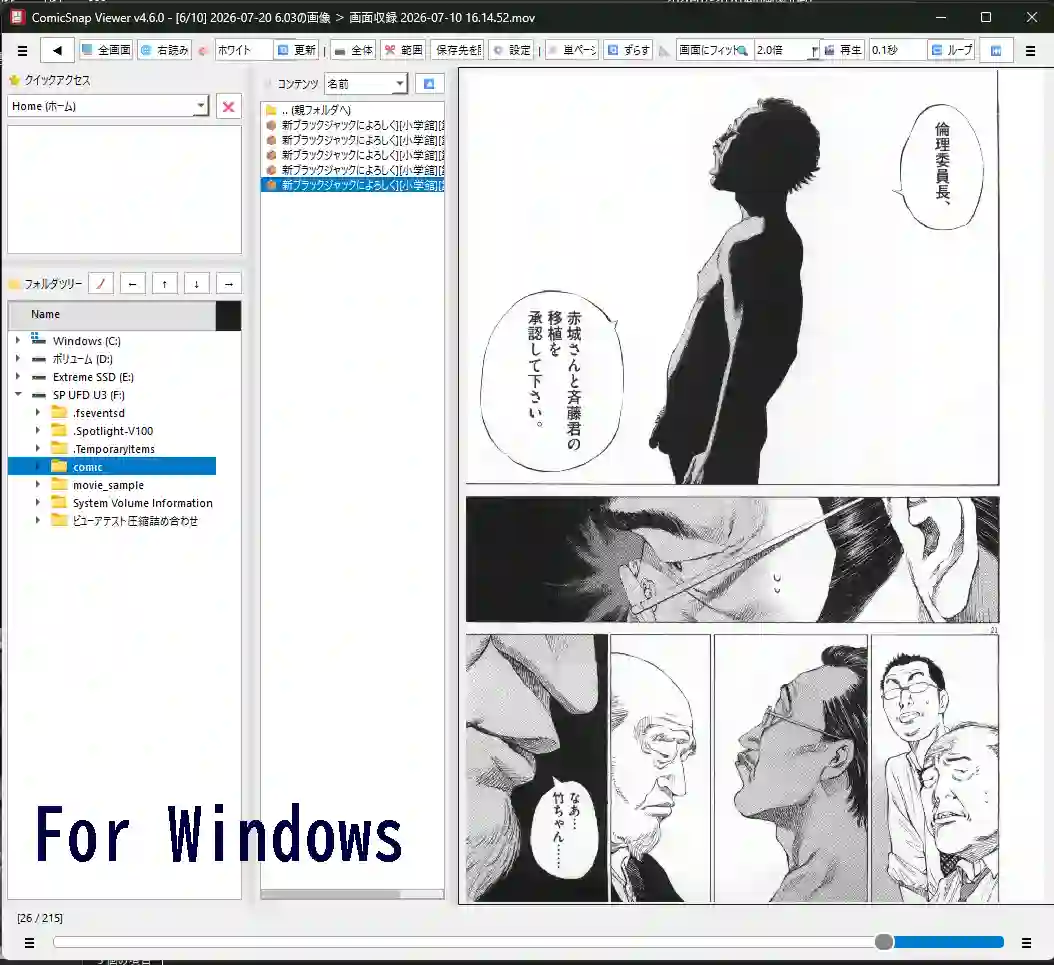This screenshot has height=965, width=1054.
Task: Open the bottom-left hamburger menu
Action: coord(29,943)
